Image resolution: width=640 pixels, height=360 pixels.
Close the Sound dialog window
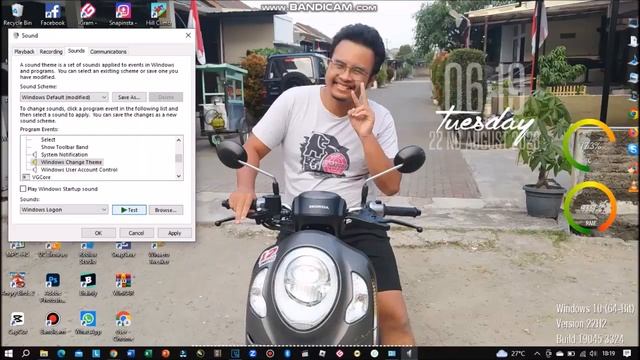click(x=188, y=36)
